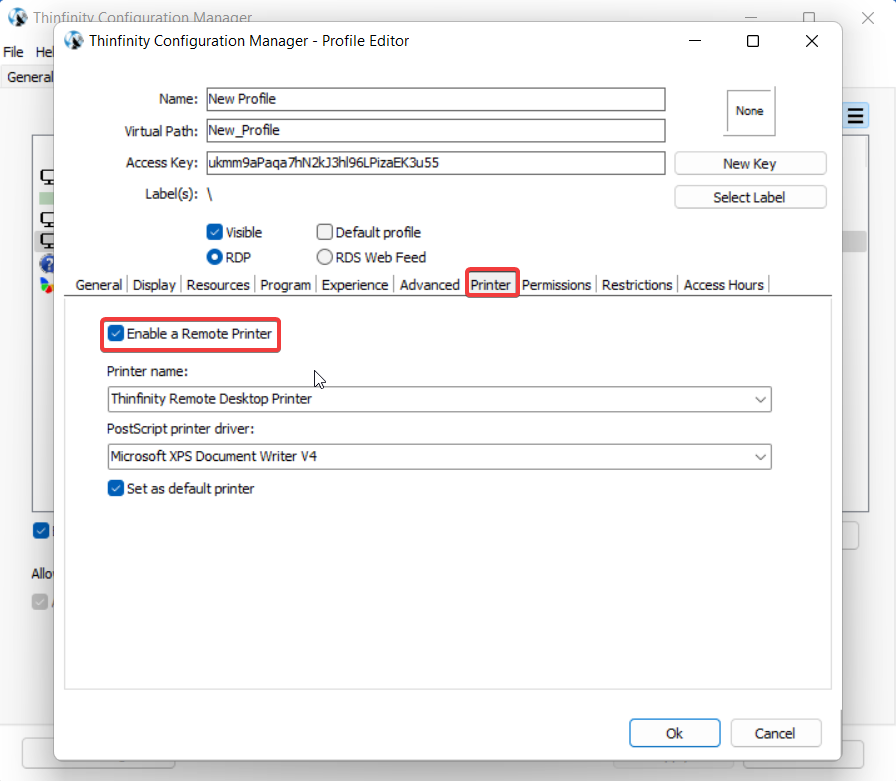Open the General tab in Profile Editor
This screenshot has height=781, width=896.
pos(98,285)
